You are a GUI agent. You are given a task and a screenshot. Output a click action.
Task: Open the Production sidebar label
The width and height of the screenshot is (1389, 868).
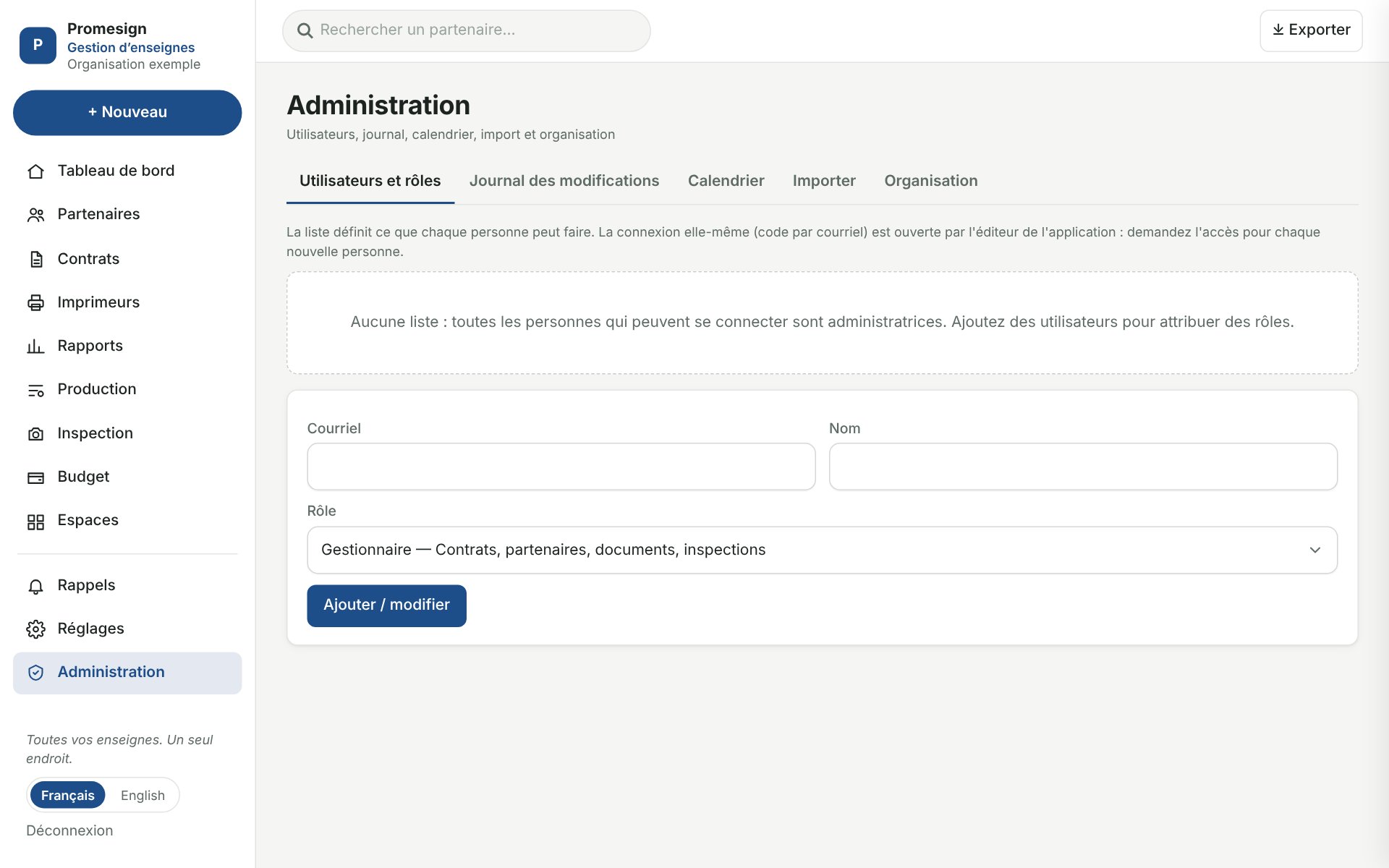pyautogui.click(x=96, y=389)
